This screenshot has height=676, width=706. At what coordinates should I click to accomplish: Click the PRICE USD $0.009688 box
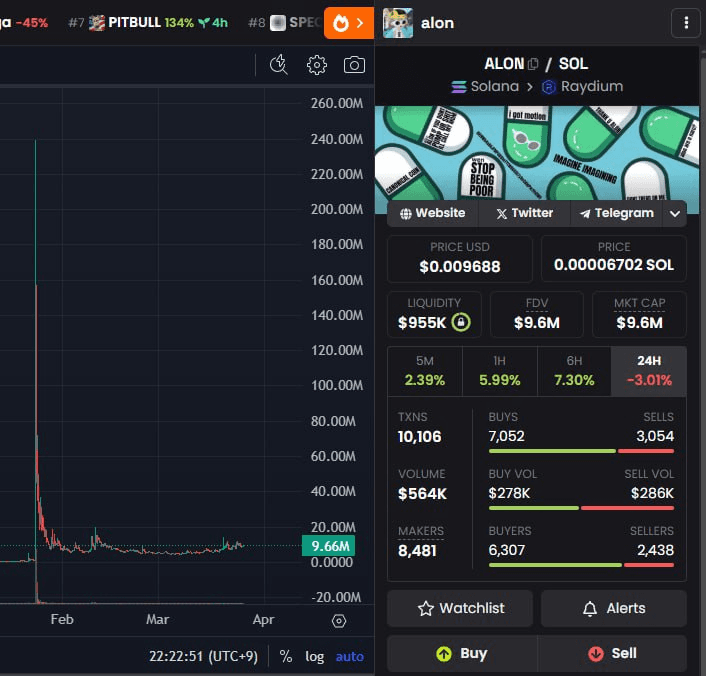[x=460, y=259]
